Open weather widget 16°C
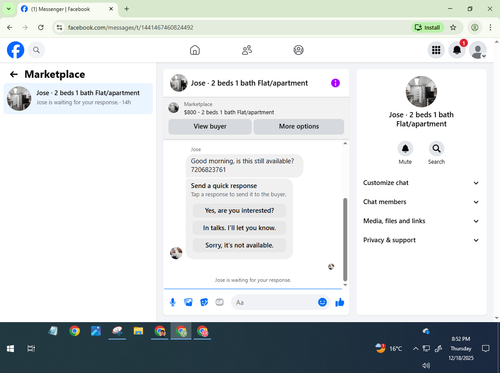This screenshot has width=500, height=373. click(389, 348)
